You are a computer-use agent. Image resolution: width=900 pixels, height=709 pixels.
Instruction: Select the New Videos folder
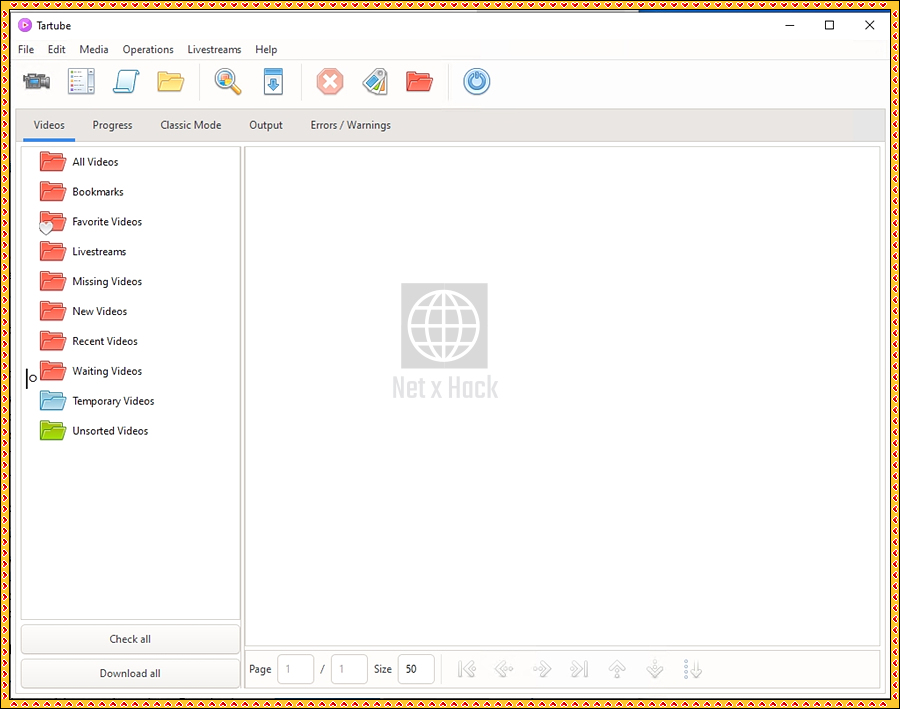click(131, 311)
